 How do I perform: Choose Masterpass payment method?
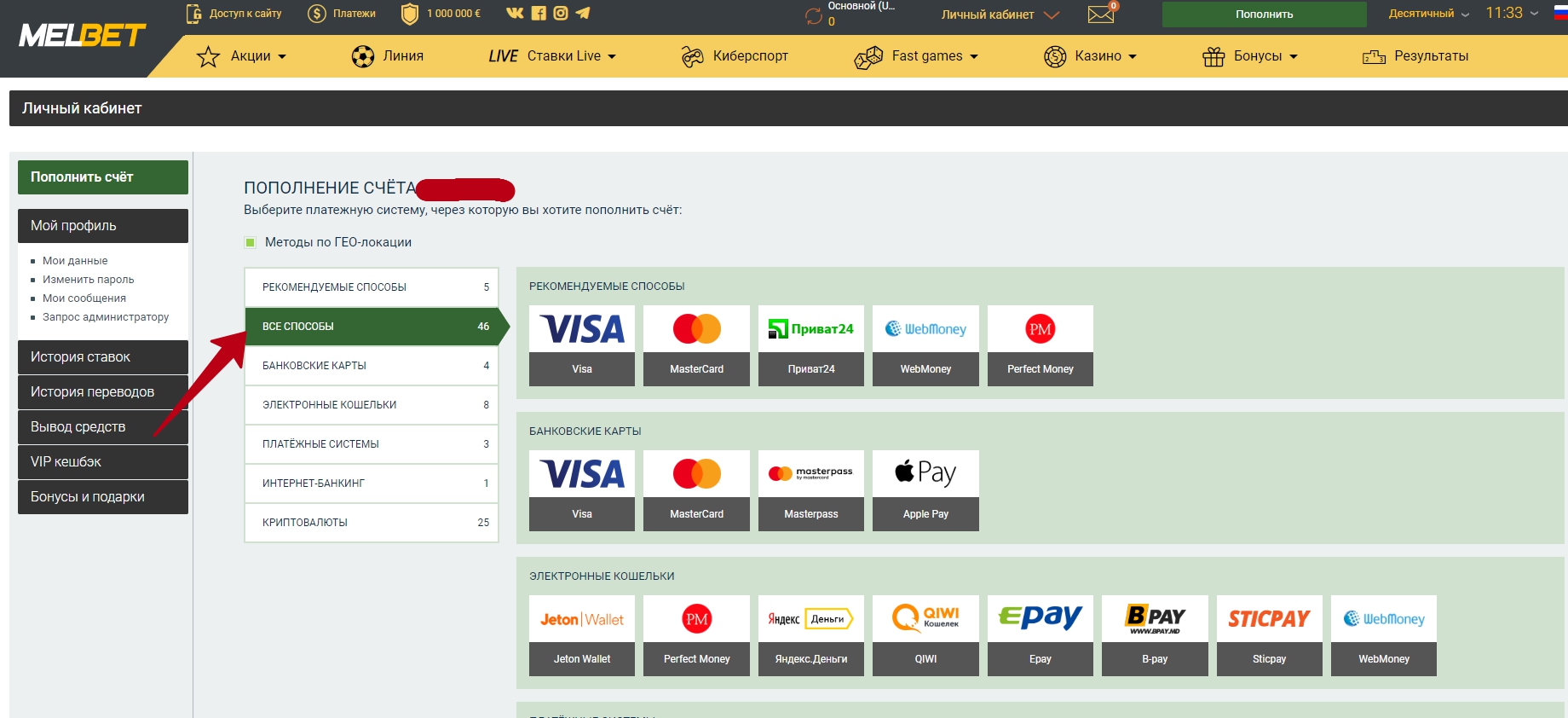pyautogui.click(x=811, y=490)
